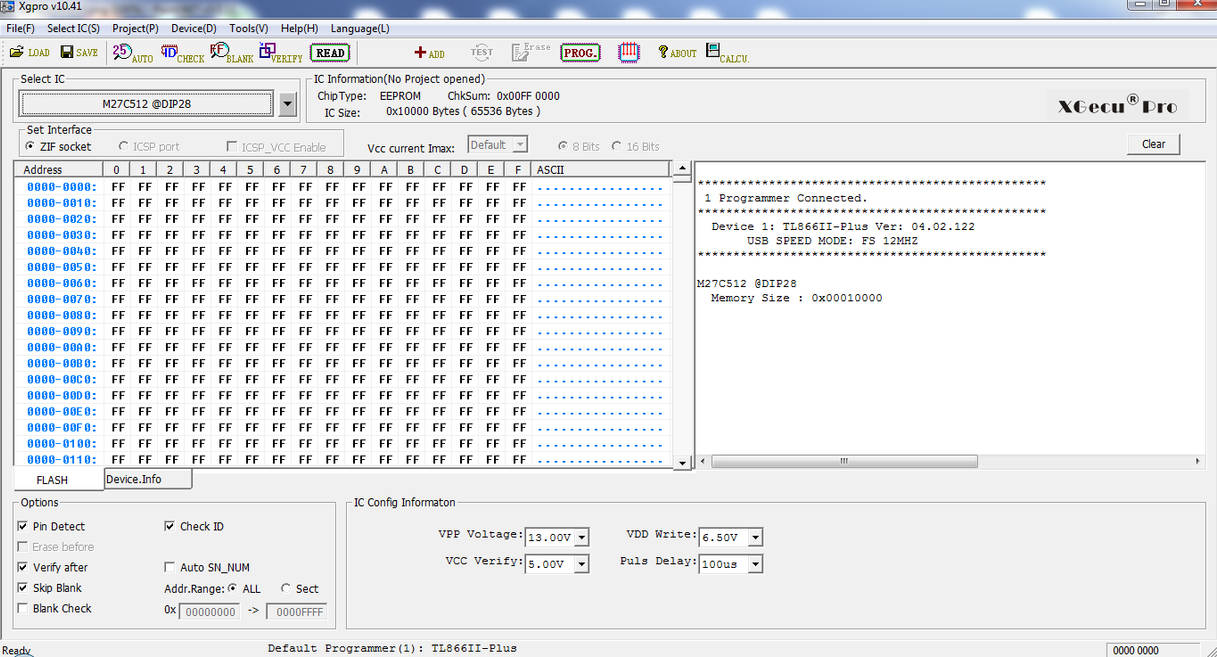Click the PROG. program chip button
Screen dimensions: 1217x657
click(580, 53)
